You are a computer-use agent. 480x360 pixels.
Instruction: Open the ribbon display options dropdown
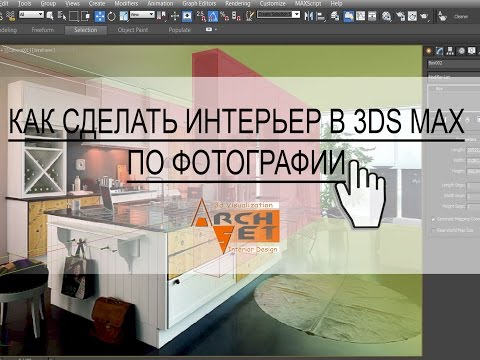pos(211,29)
